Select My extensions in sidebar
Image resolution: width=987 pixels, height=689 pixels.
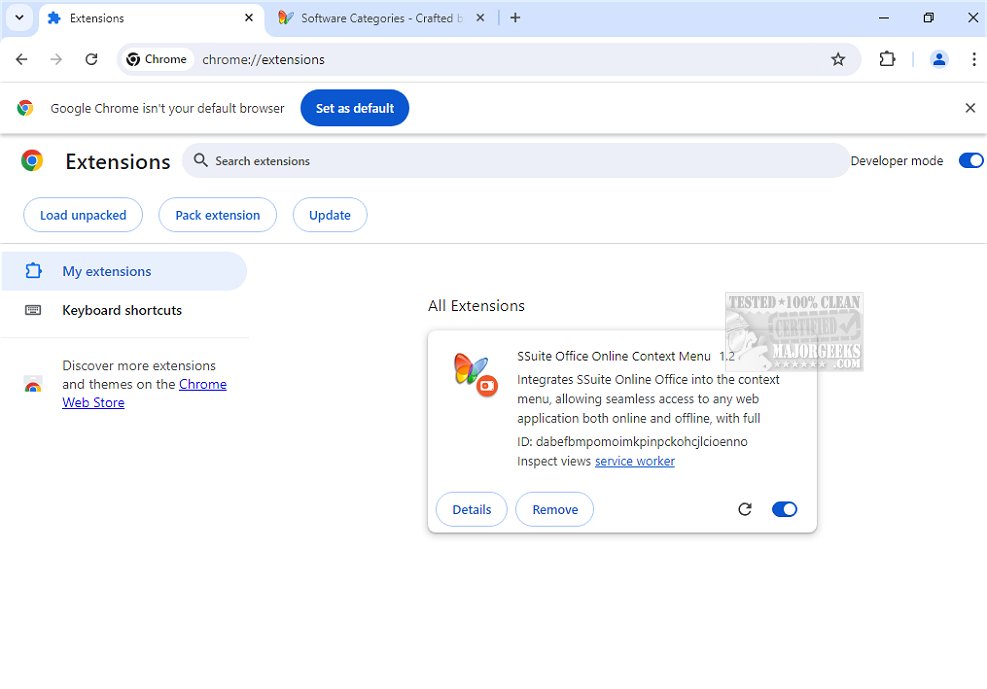click(123, 271)
